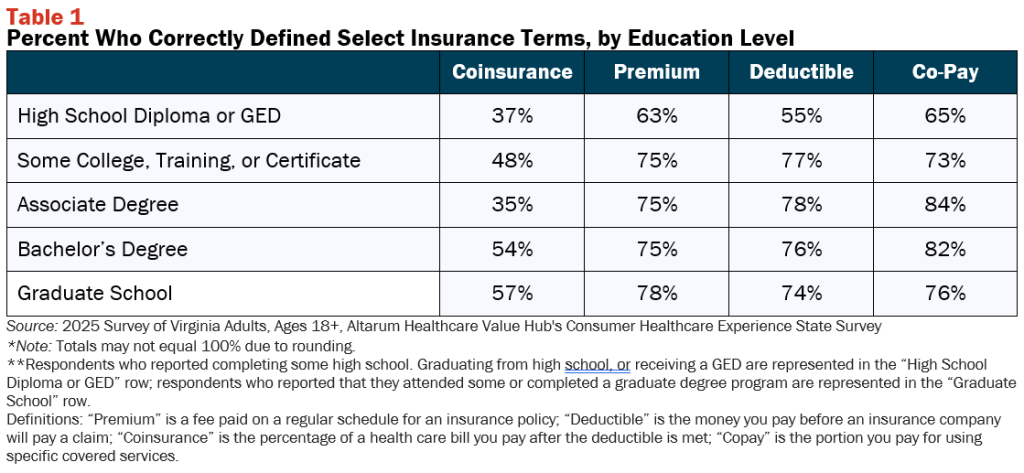
Task: Click the red Table 1 heading
Action: coord(45,16)
